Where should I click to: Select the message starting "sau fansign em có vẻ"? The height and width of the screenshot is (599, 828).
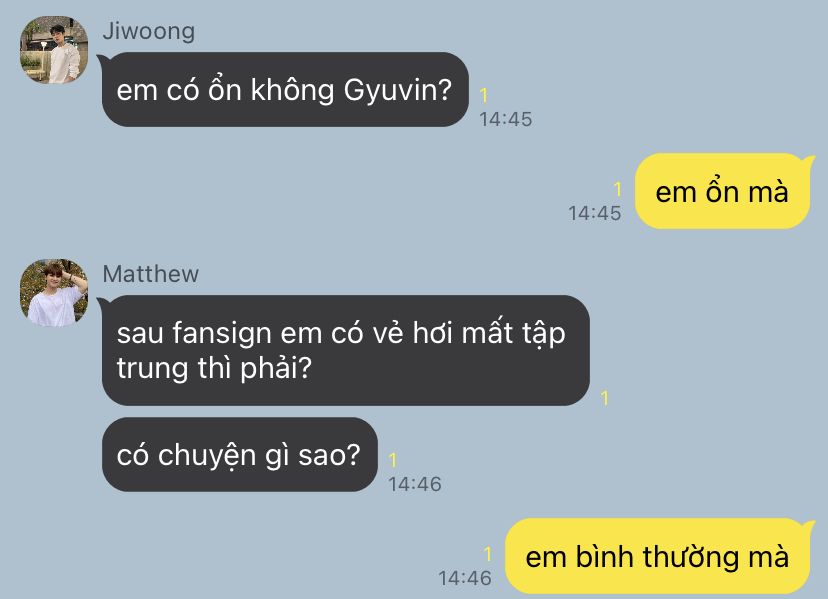tap(346, 350)
